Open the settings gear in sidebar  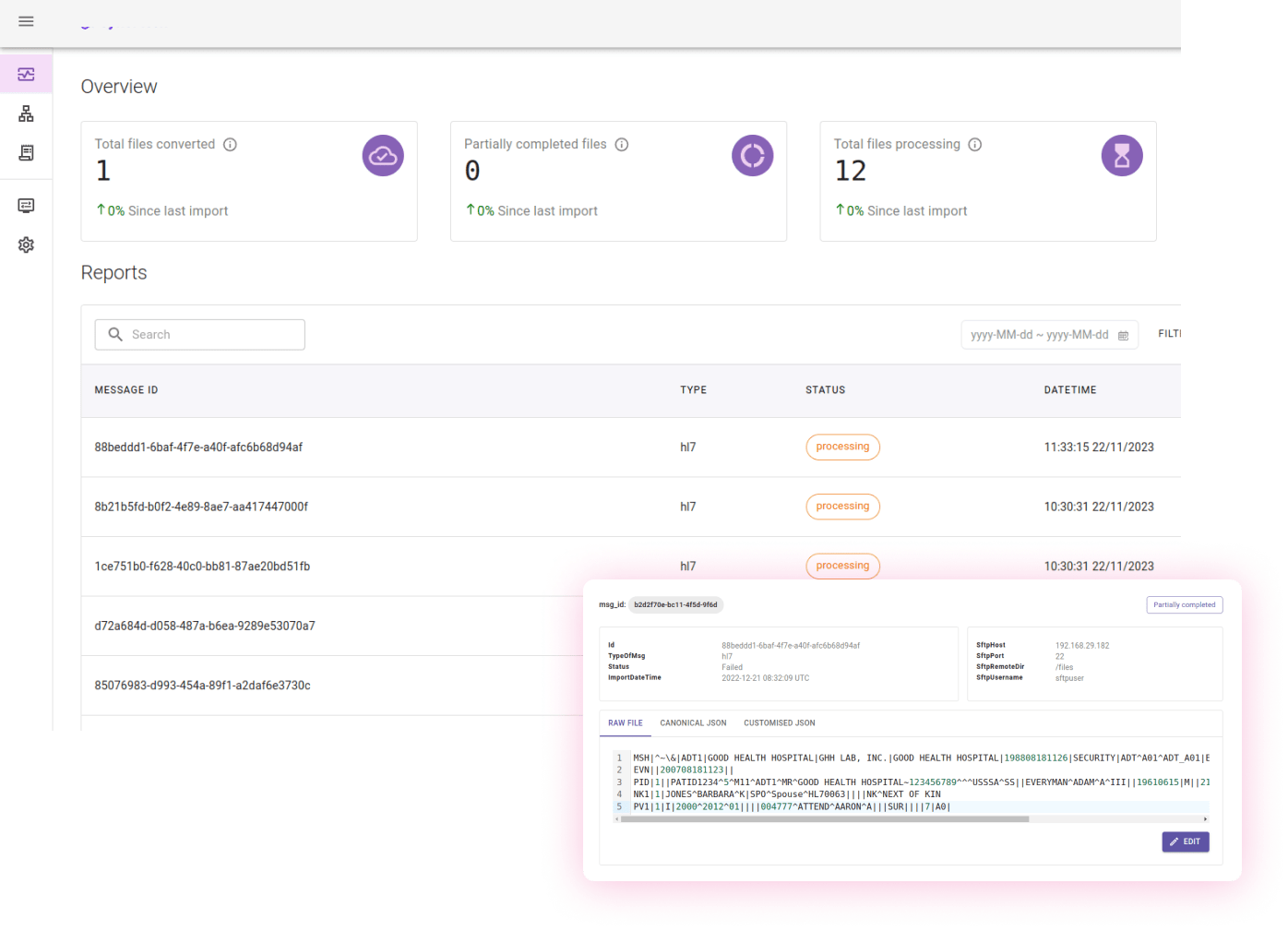click(26, 245)
